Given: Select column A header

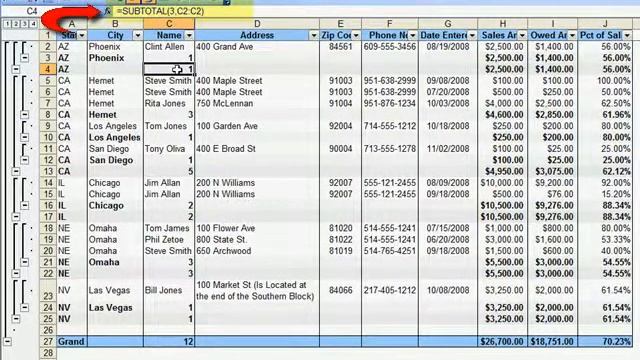Looking at the screenshot, I should (x=71, y=24).
